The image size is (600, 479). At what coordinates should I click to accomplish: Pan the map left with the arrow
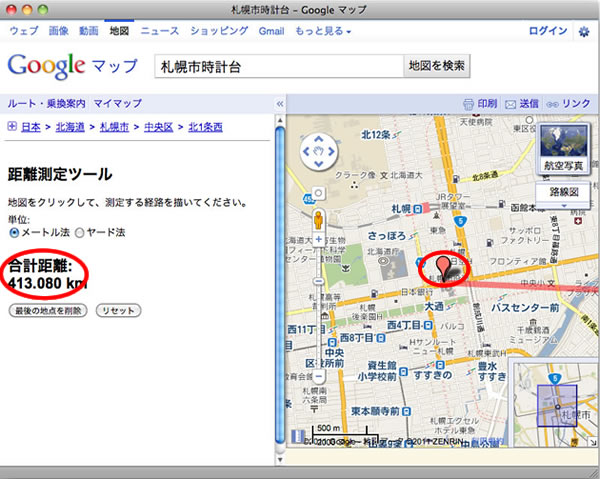tap(306, 152)
